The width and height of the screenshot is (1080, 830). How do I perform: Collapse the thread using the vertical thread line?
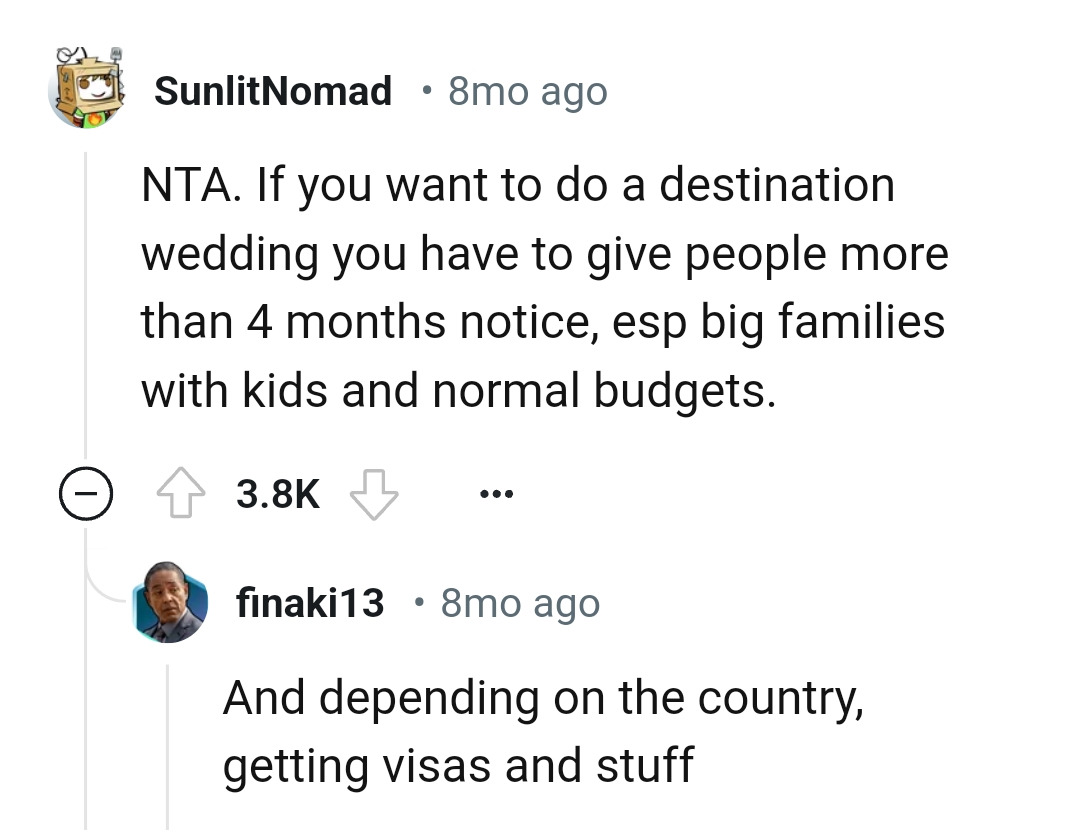[x=84, y=300]
